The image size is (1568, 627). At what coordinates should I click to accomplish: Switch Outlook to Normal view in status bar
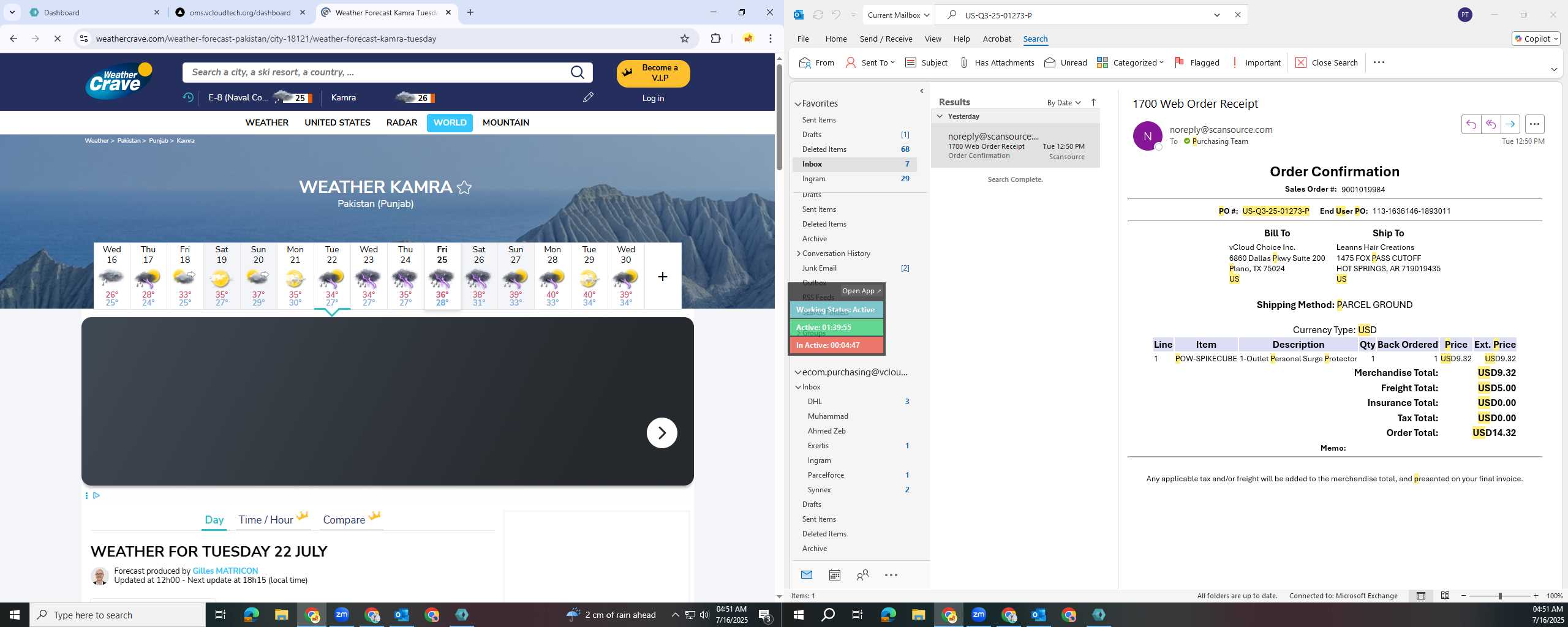click(x=1421, y=596)
